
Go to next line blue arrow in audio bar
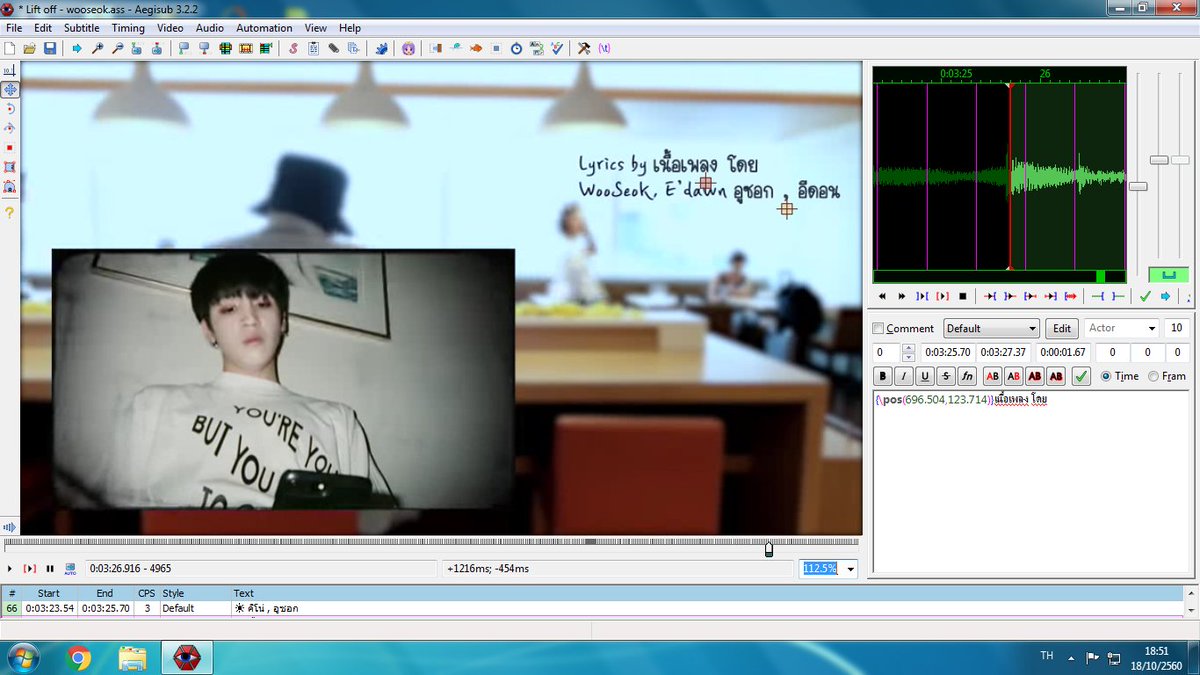(x=1165, y=296)
